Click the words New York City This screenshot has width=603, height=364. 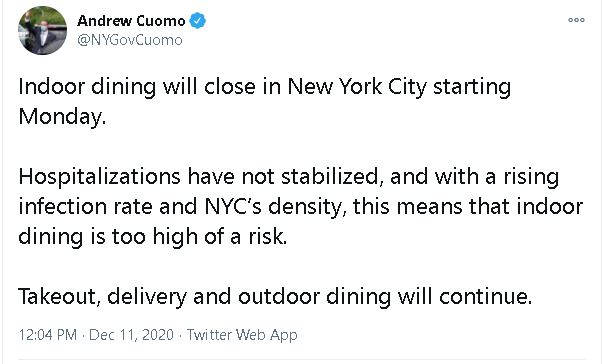(357, 87)
